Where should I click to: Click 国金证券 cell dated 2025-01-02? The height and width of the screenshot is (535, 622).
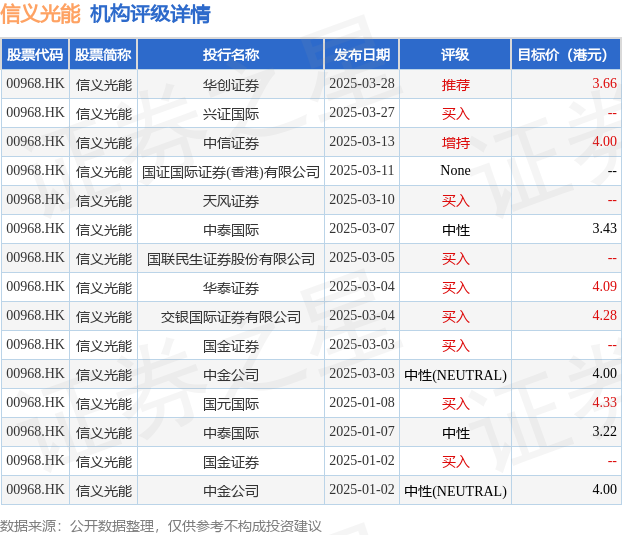pos(231,461)
